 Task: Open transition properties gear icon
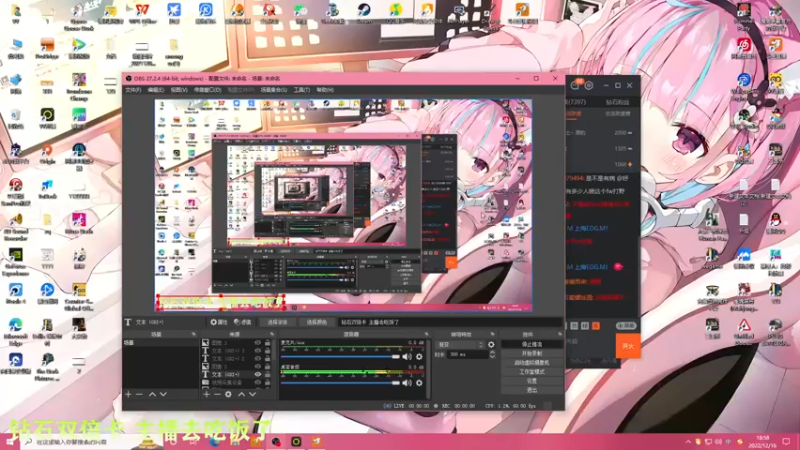pos(491,345)
